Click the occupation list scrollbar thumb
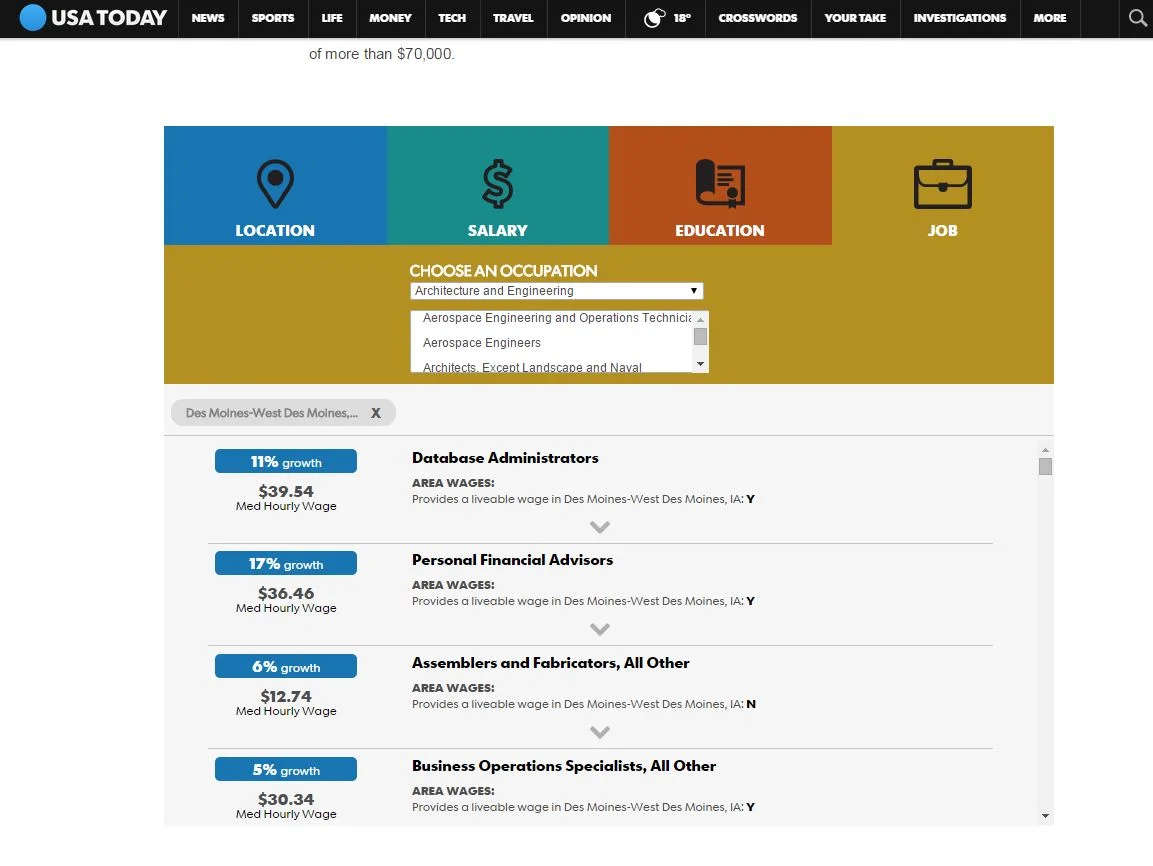 [701, 337]
